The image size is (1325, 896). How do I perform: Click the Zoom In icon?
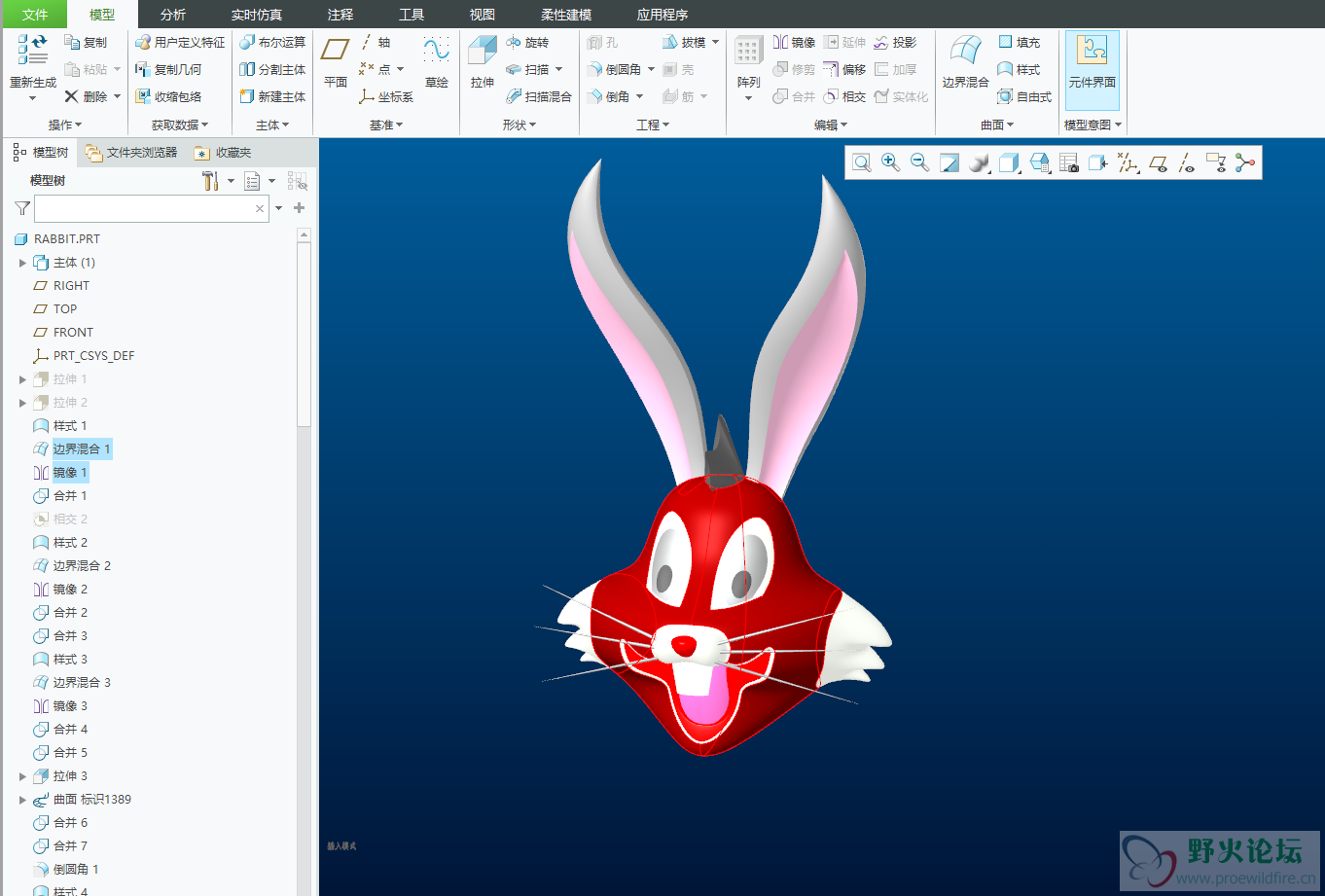tap(890, 162)
